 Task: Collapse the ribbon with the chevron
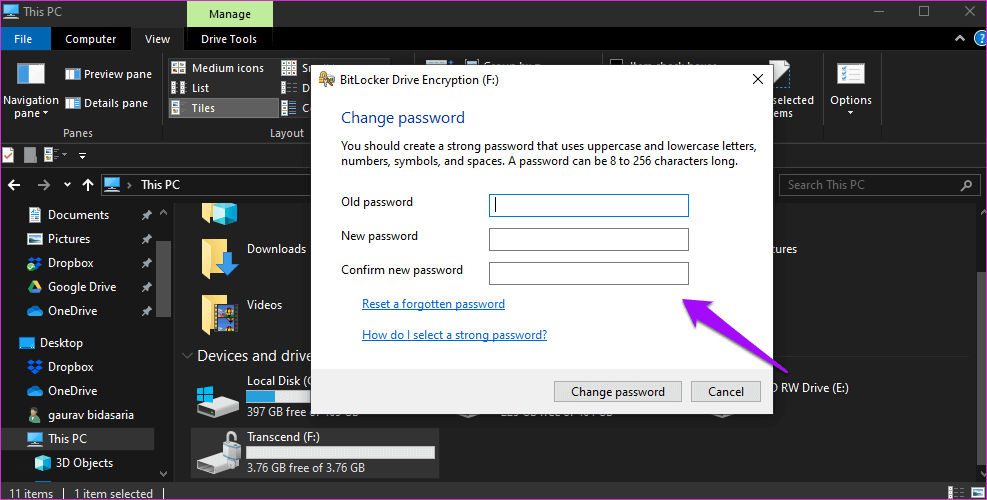tap(960, 38)
